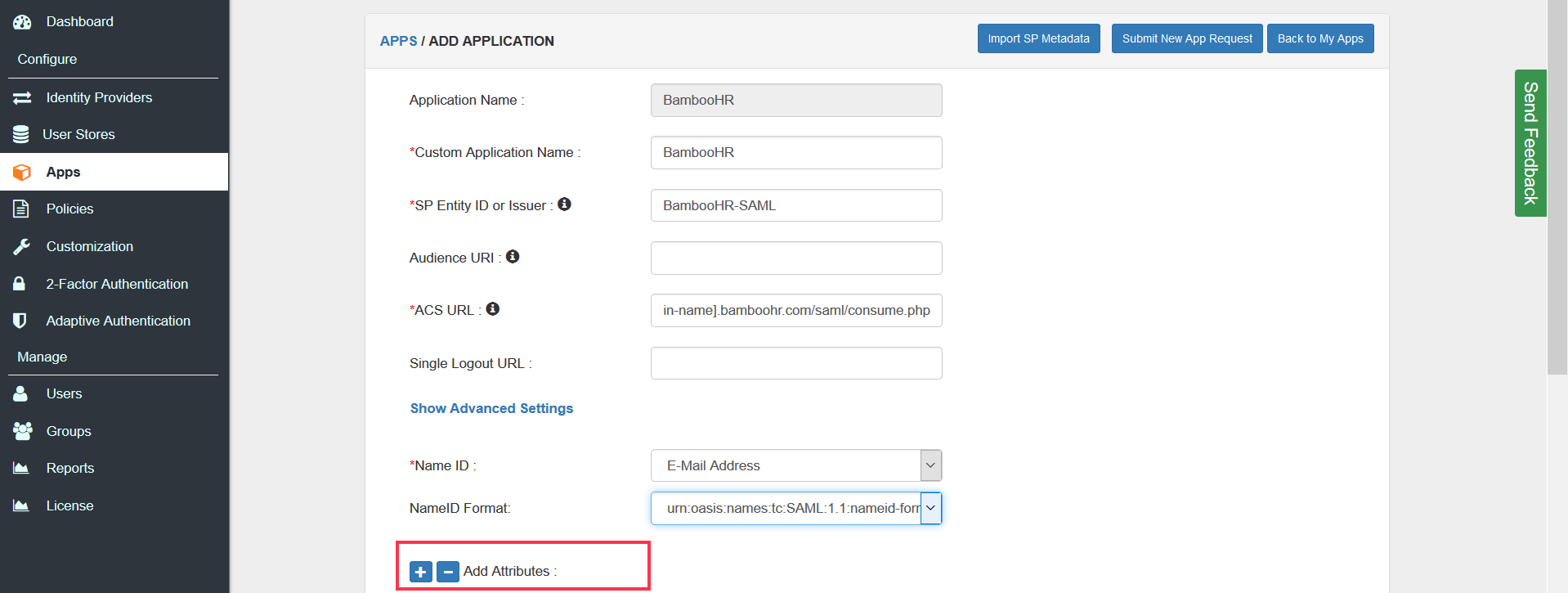Click the Configure section heading
Viewport: 1568px width, 593px height.
[47, 59]
